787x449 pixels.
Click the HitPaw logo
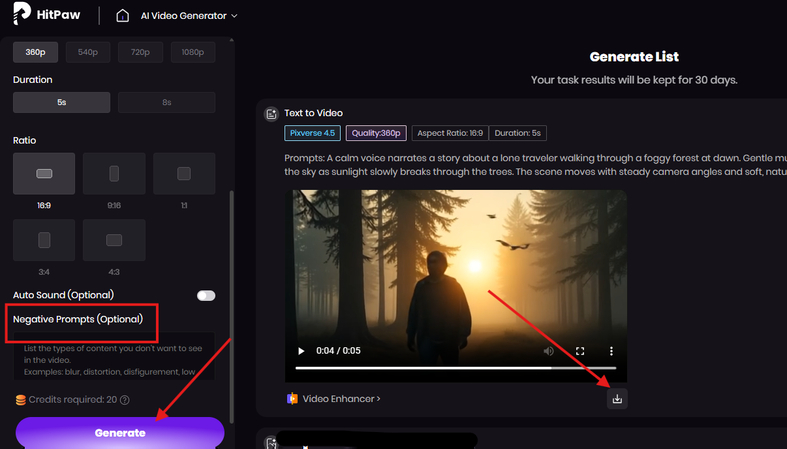click(x=46, y=14)
